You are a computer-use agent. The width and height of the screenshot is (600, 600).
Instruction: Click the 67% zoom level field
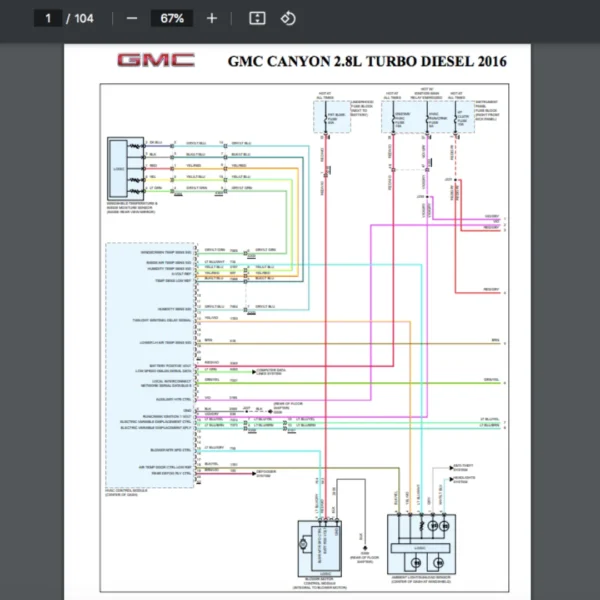172,18
